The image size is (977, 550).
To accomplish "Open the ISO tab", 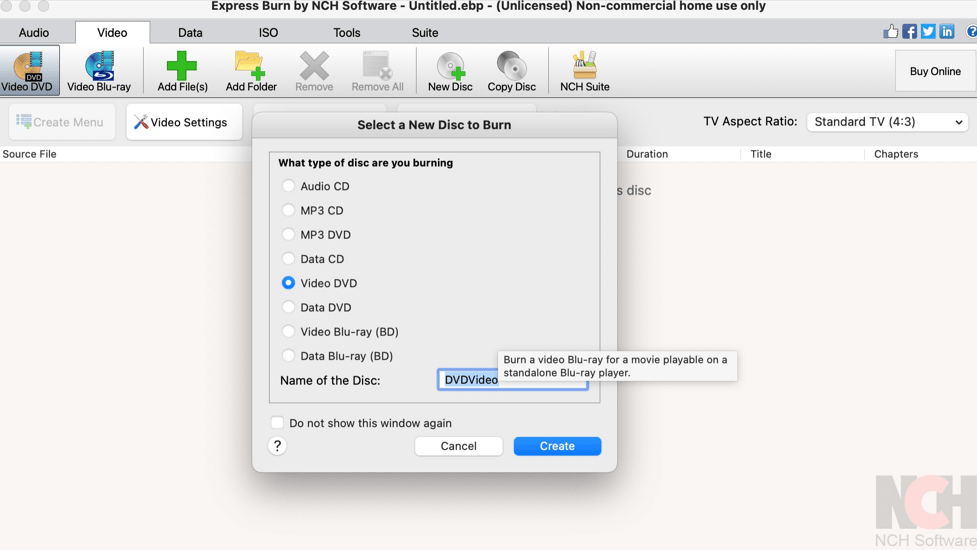I will point(268,33).
